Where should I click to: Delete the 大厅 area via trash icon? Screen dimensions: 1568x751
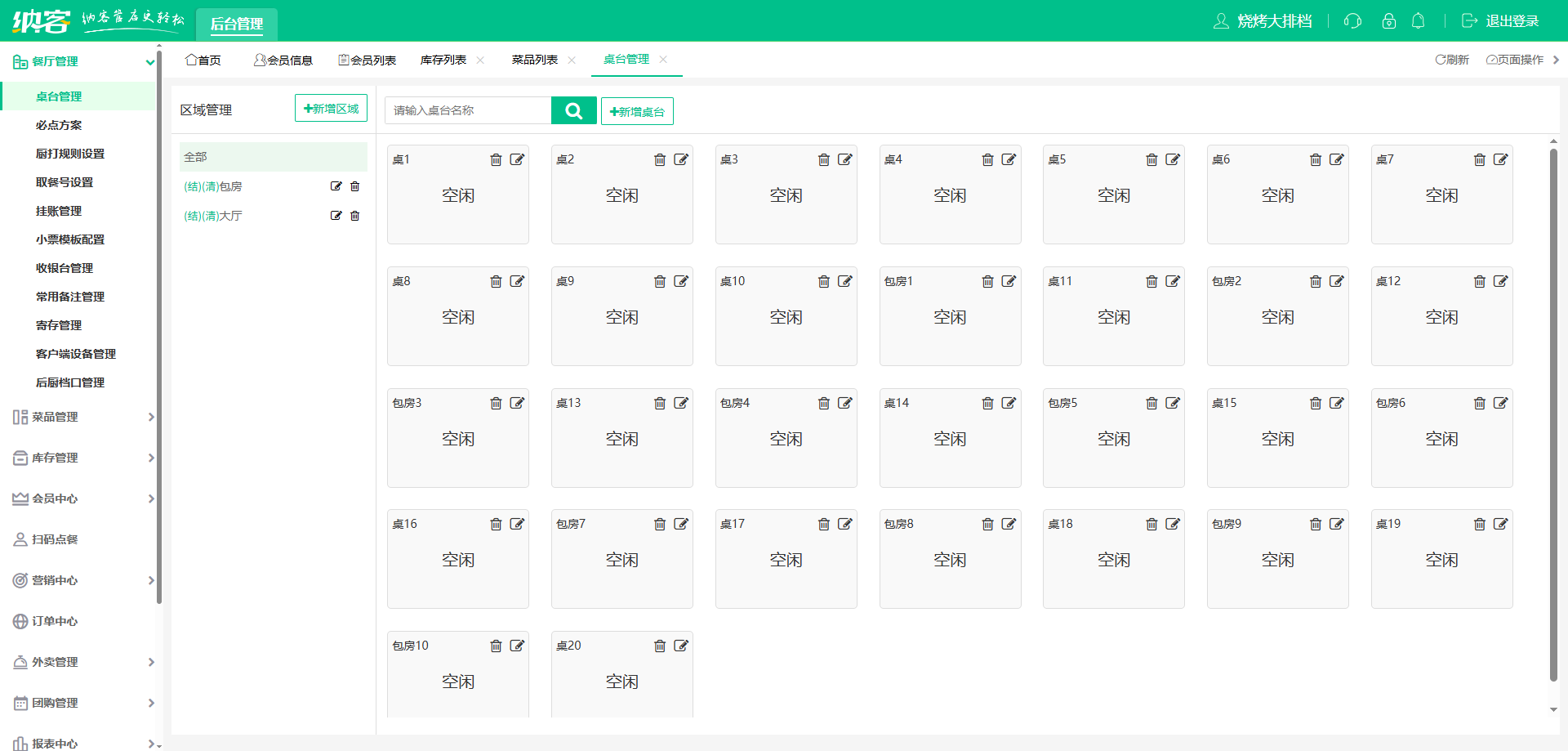(x=355, y=216)
